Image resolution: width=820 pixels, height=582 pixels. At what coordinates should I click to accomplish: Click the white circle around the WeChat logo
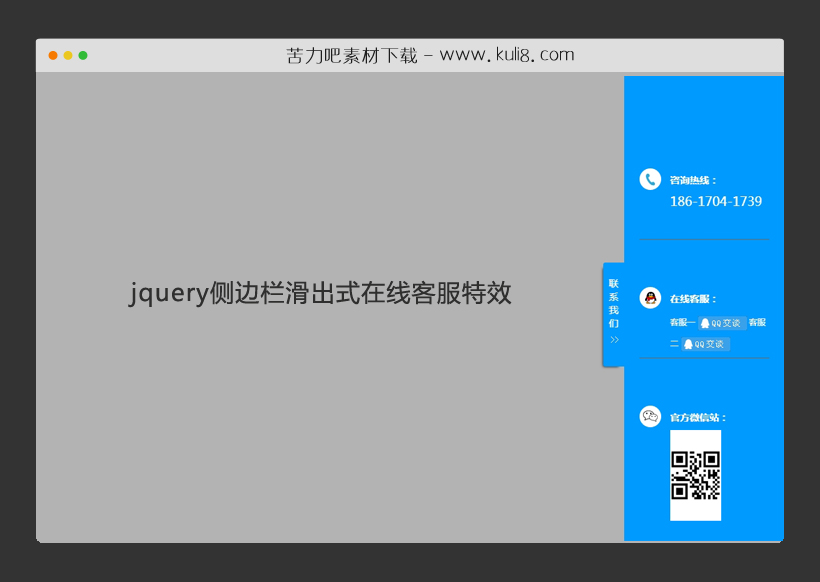tap(650, 417)
